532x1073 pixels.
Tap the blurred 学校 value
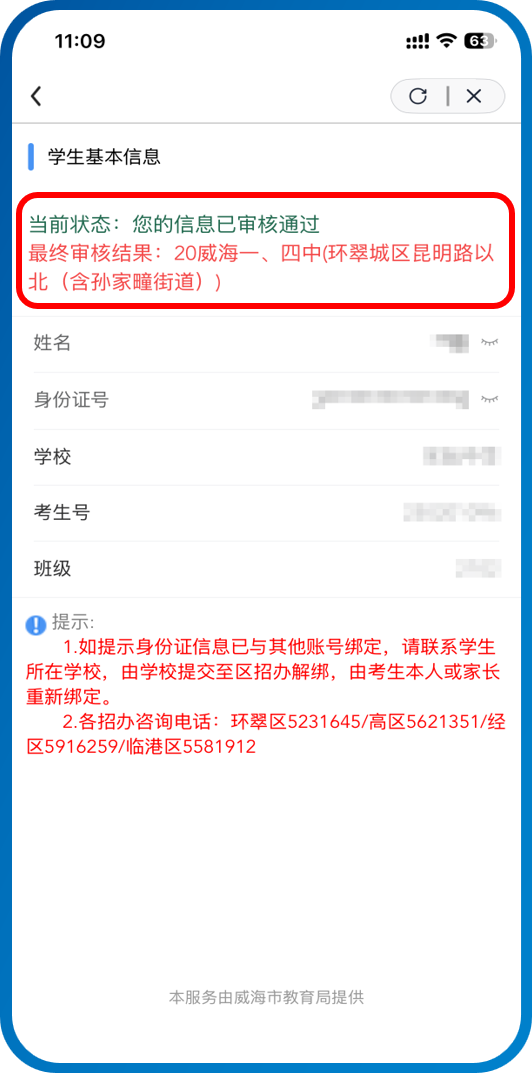[462, 456]
